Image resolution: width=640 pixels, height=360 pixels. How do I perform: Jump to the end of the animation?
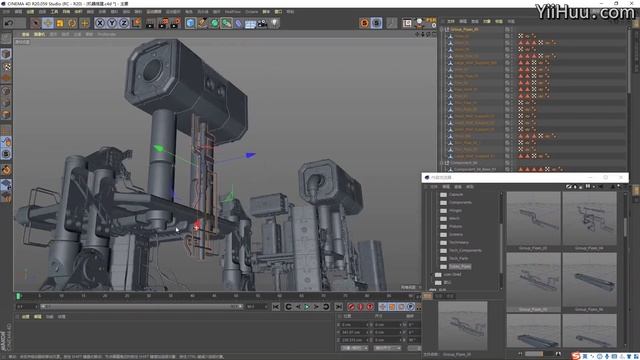[339, 307]
